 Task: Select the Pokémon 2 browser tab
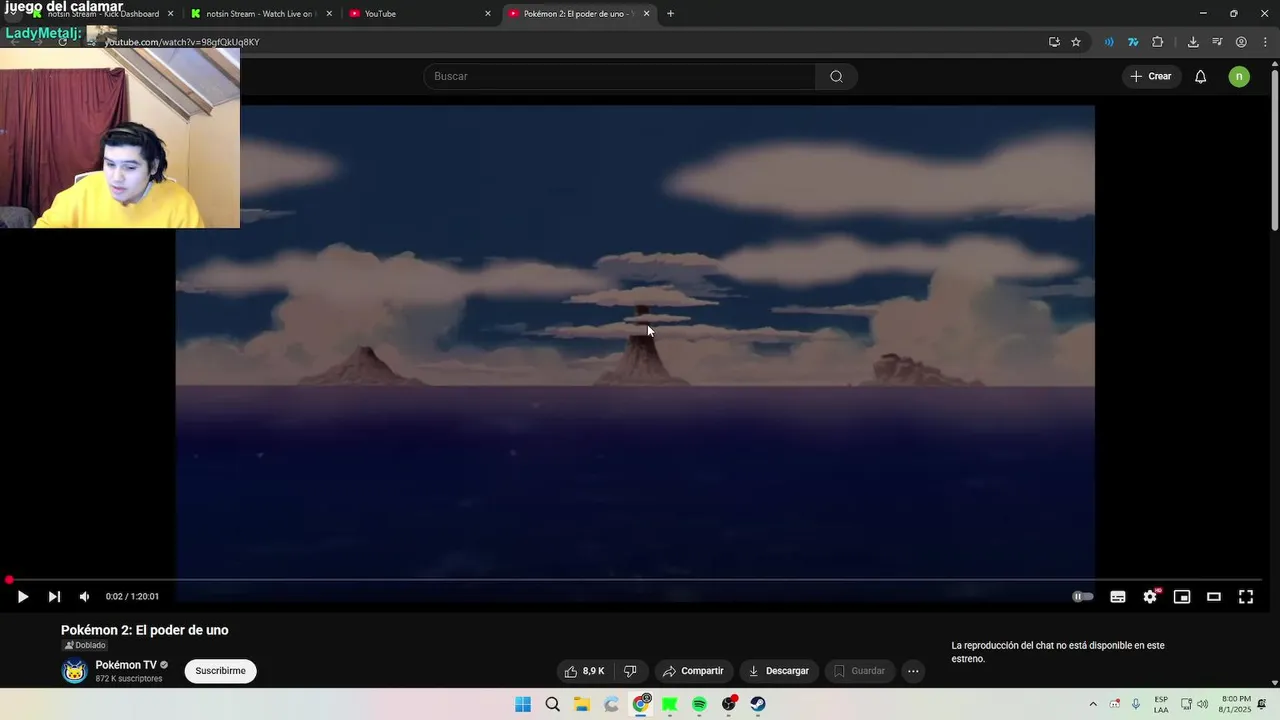[578, 14]
